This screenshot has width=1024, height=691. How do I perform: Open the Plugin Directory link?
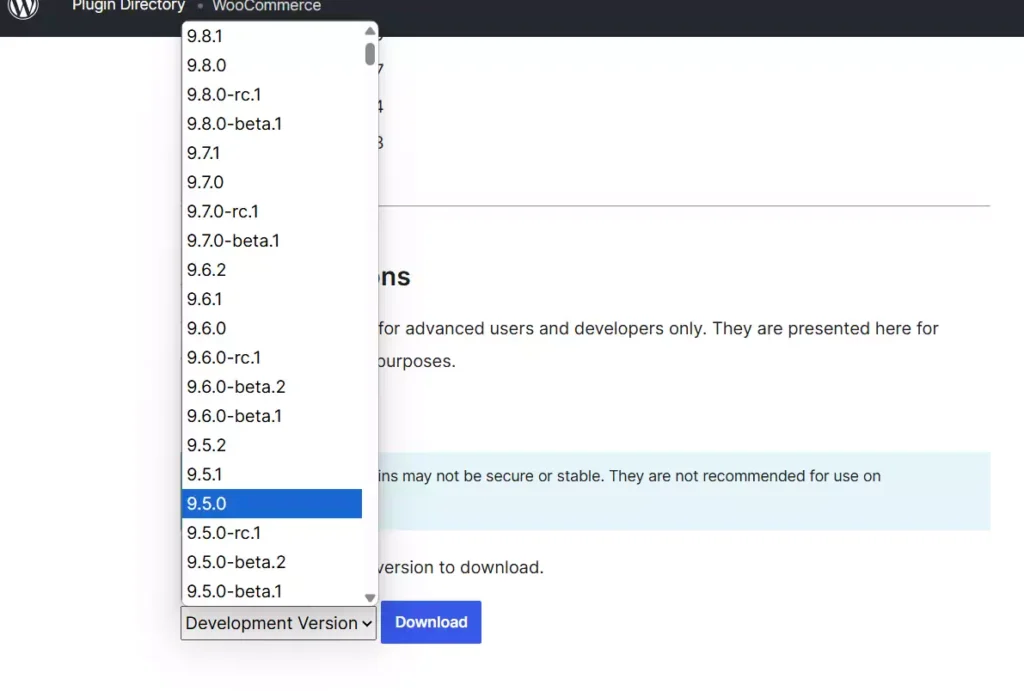(129, 6)
